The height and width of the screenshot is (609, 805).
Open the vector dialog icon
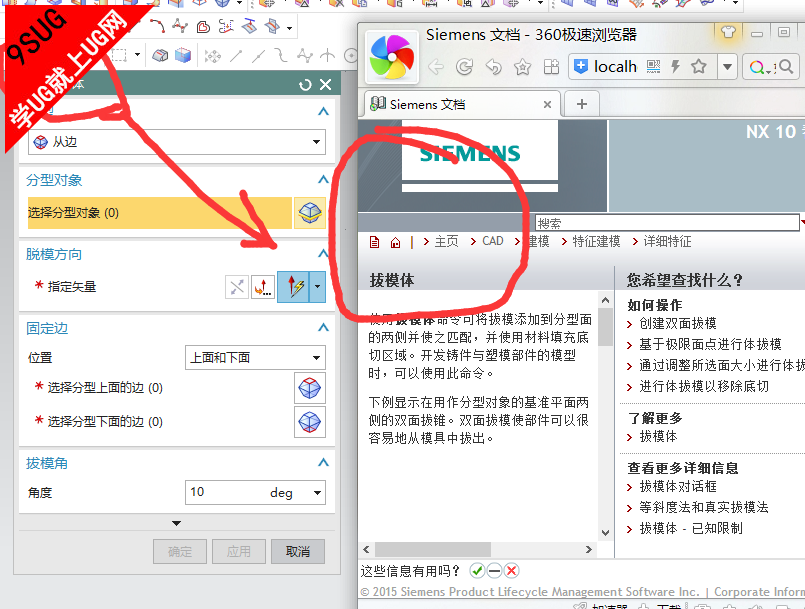[263, 287]
